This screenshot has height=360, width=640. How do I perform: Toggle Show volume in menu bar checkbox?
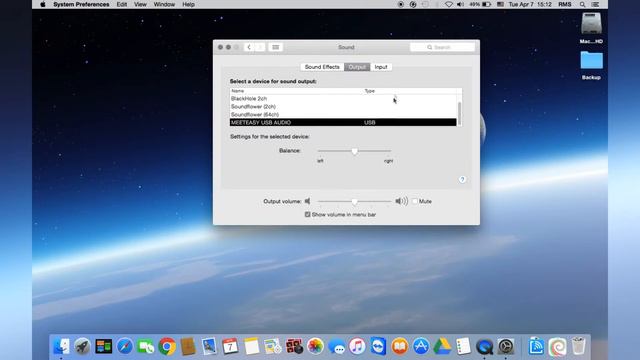(307, 214)
